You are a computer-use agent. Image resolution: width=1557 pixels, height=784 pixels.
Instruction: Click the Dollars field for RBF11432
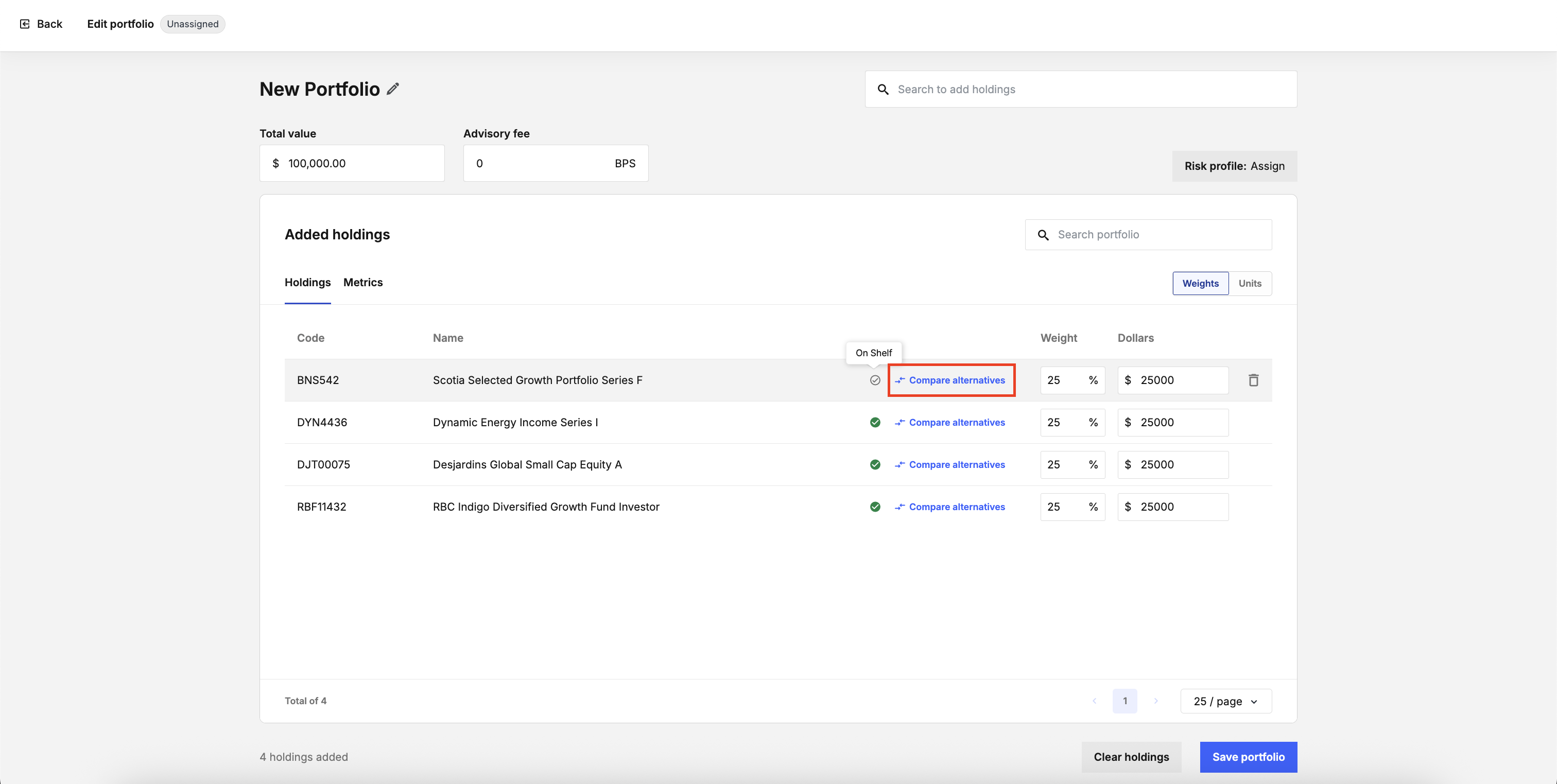coord(1172,507)
